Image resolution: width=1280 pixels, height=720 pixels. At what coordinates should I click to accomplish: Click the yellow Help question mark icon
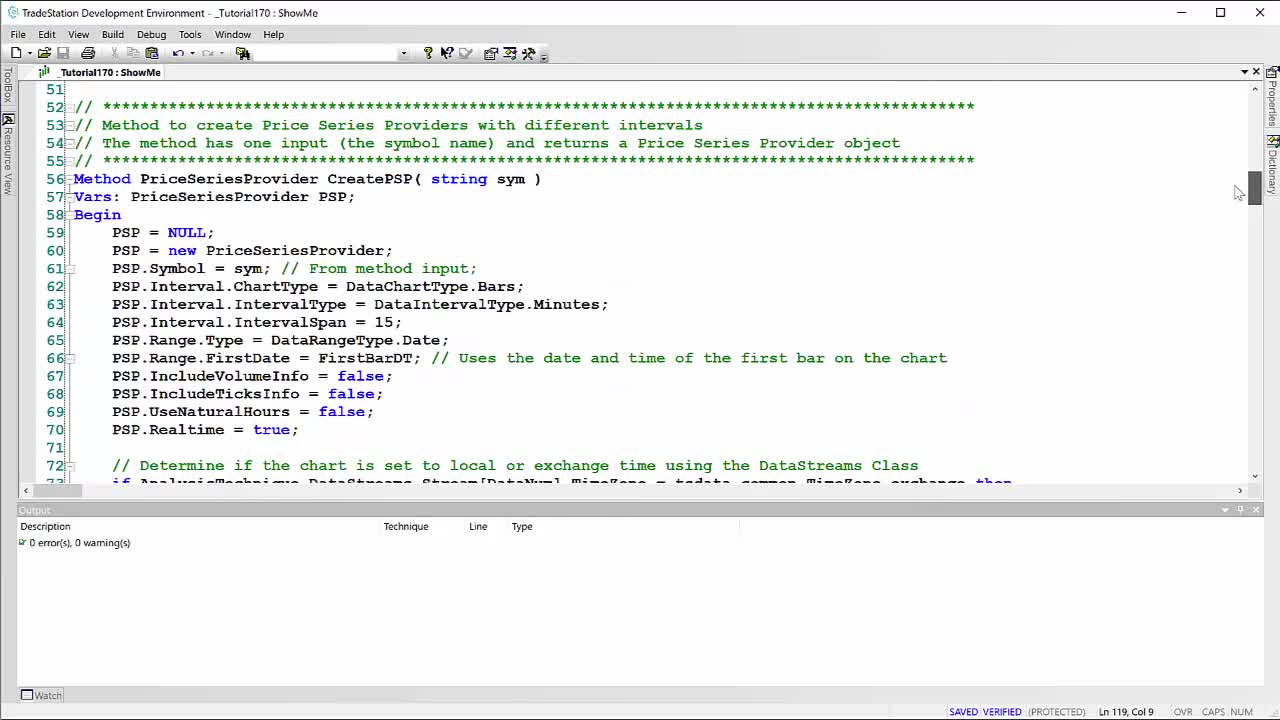428,53
